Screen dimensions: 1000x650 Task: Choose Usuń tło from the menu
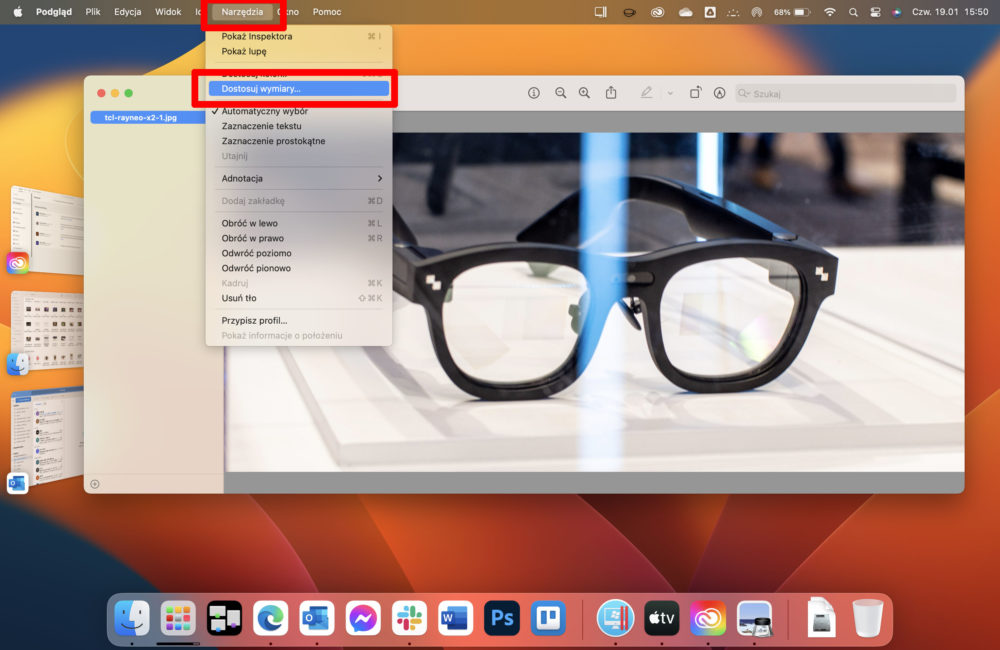(298, 298)
